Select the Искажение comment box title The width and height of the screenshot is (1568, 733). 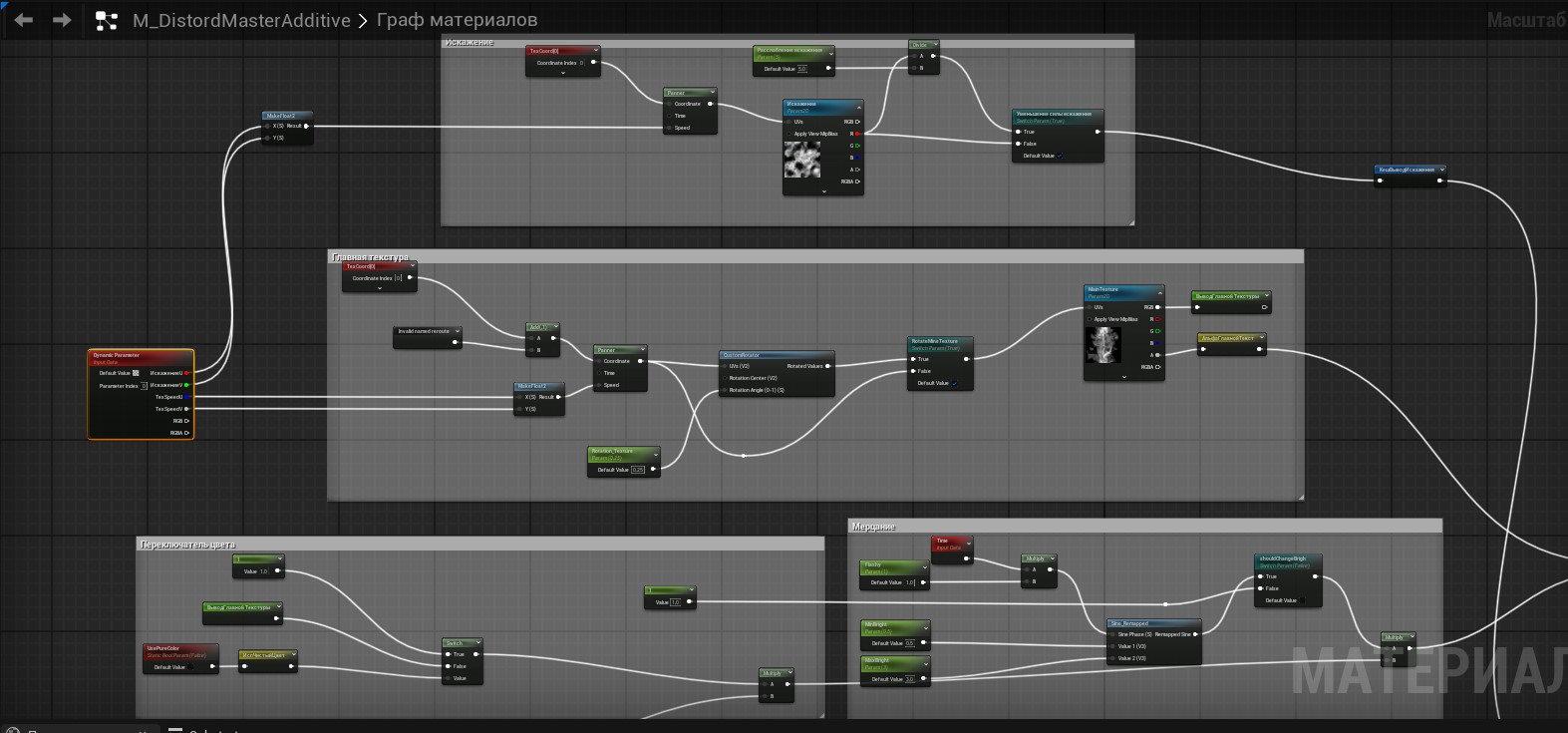[470, 42]
